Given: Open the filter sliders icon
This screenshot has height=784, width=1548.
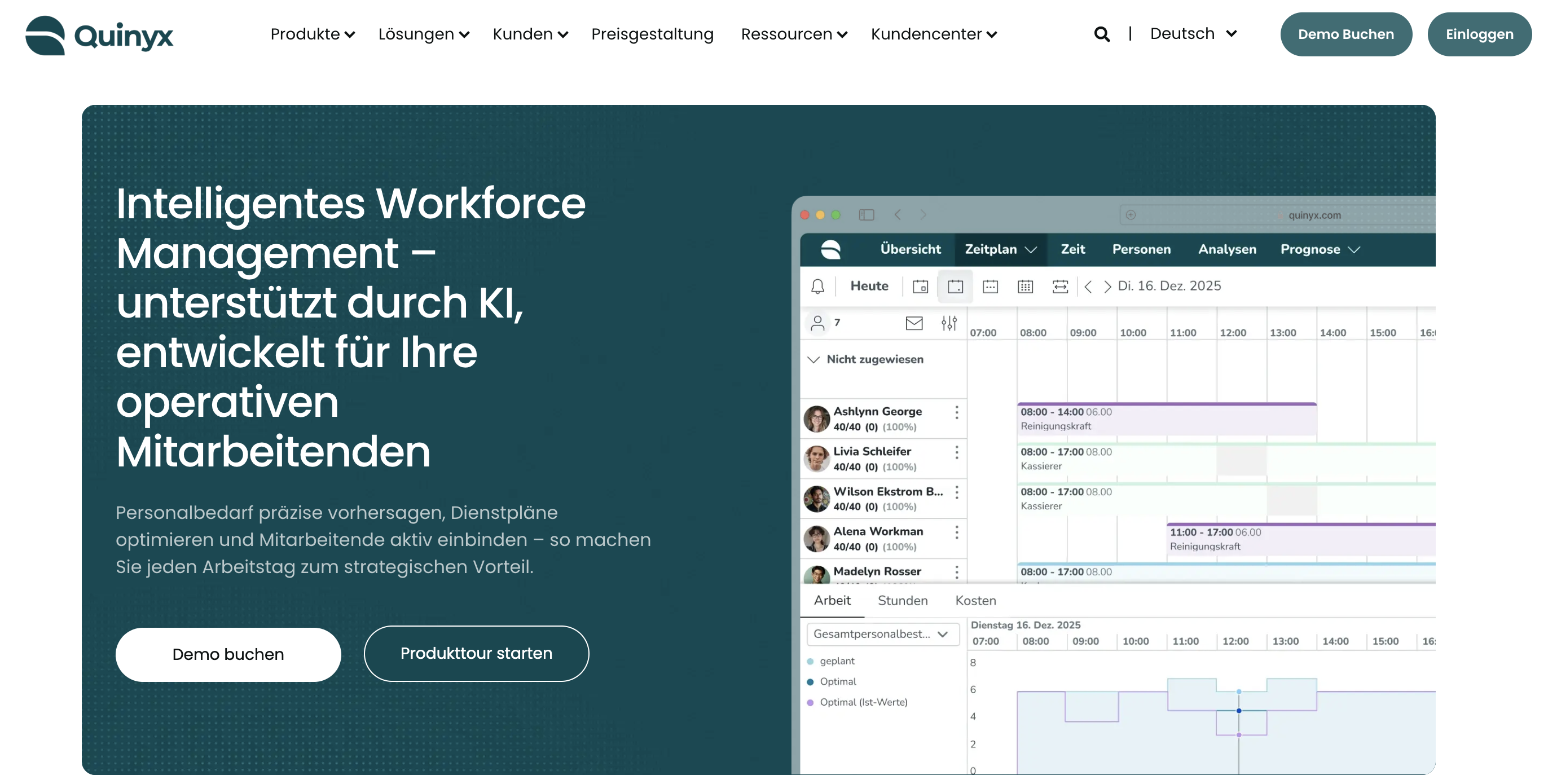Looking at the screenshot, I should tap(949, 323).
